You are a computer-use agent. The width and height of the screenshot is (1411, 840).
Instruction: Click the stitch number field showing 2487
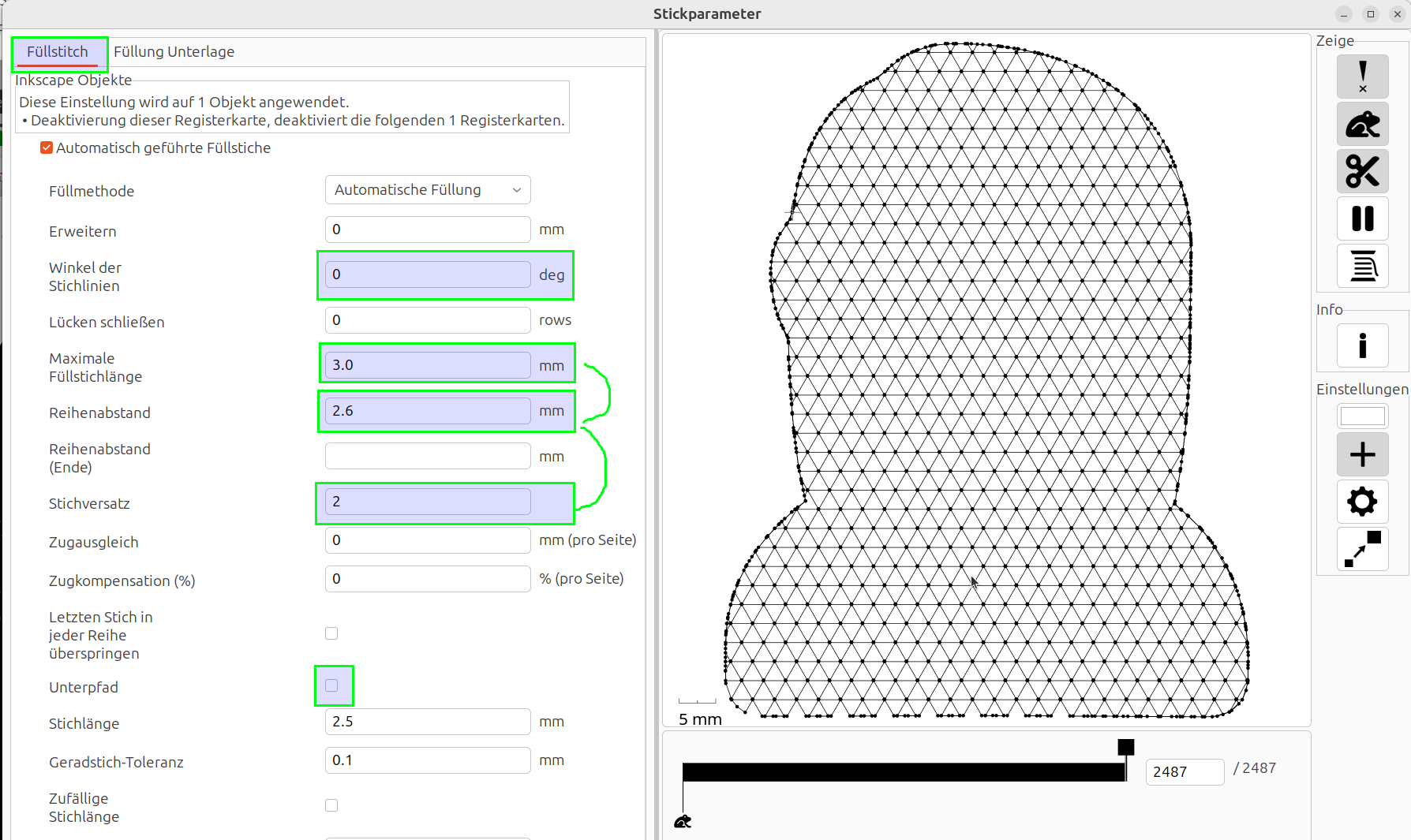pyautogui.click(x=1185, y=772)
